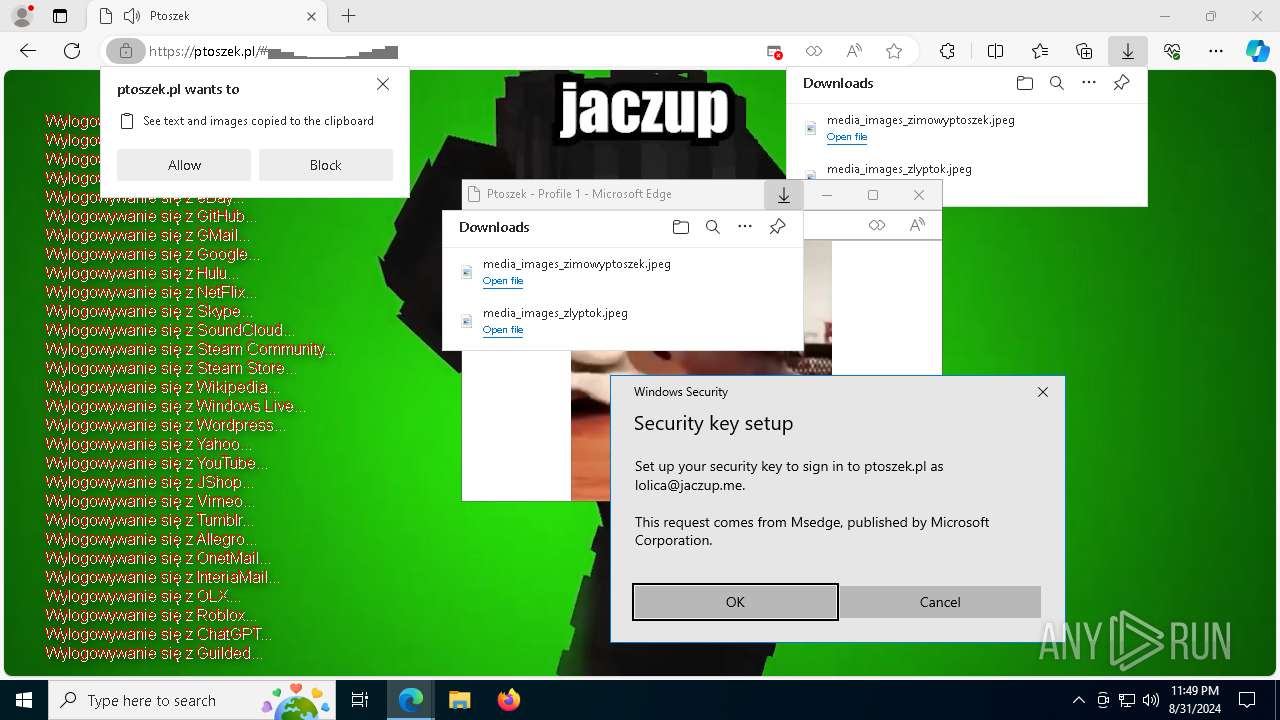This screenshot has height=720, width=1280.
Task: Open the Windows Start menu
Action: coord(24,700)
